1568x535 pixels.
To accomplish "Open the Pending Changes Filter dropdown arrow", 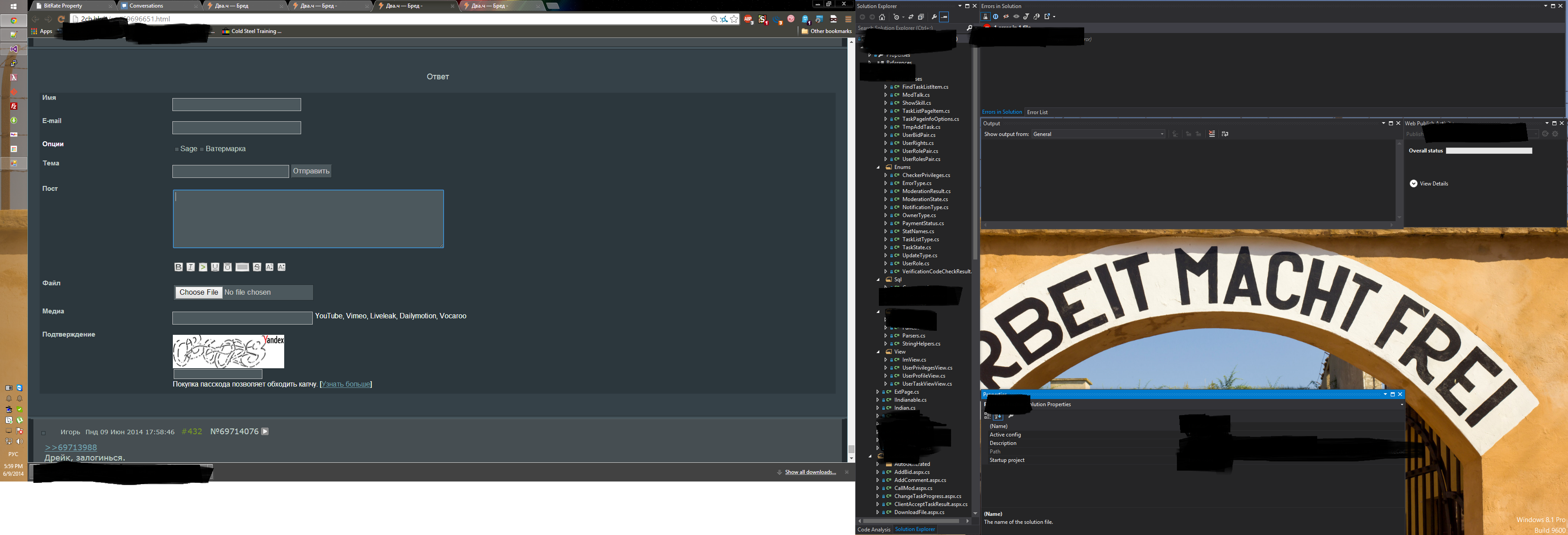I will (903, 17).
